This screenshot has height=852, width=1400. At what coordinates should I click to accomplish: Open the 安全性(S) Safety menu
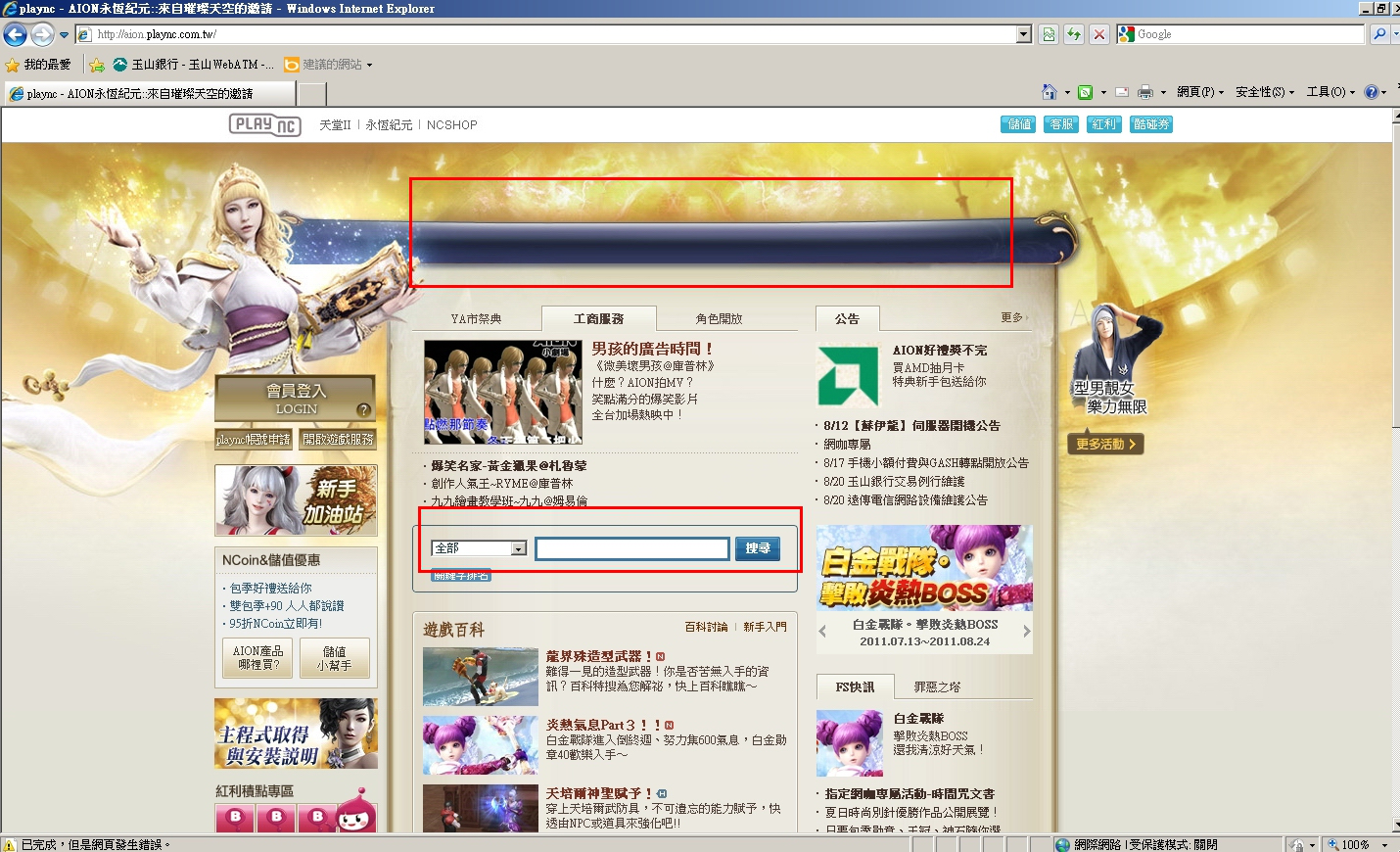(1265, 92)
